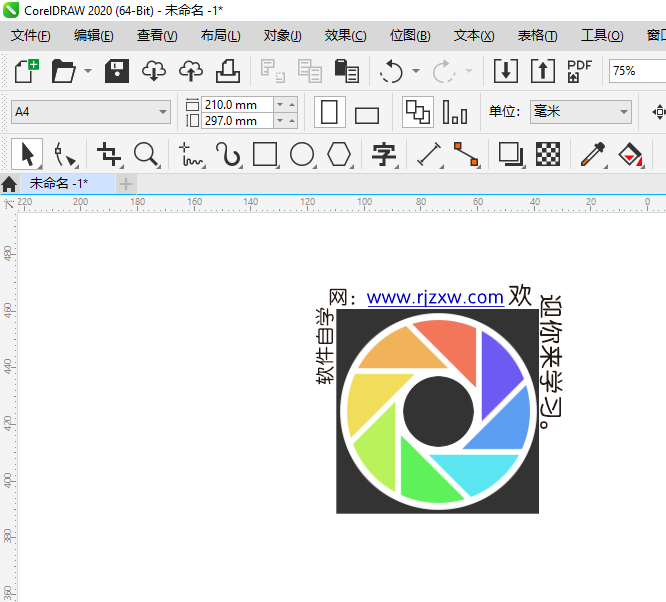Set page orientation to portrait
666x602 pixels.
click(329, 112)
